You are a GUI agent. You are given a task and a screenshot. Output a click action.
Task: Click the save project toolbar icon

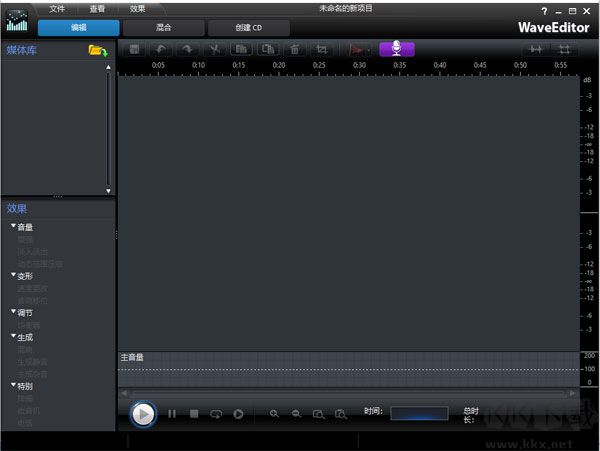pyautogui.click(x=134, y=49)
